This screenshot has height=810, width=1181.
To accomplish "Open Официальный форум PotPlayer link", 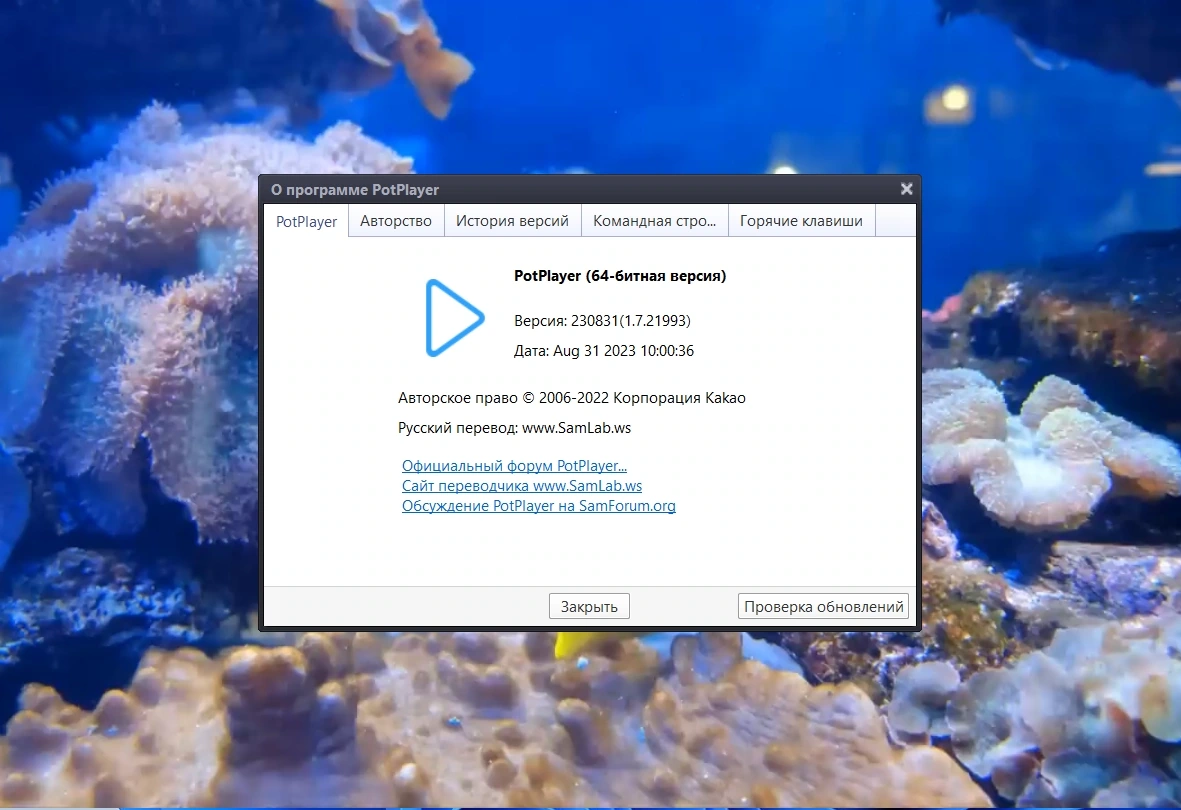I will [514, 466].
